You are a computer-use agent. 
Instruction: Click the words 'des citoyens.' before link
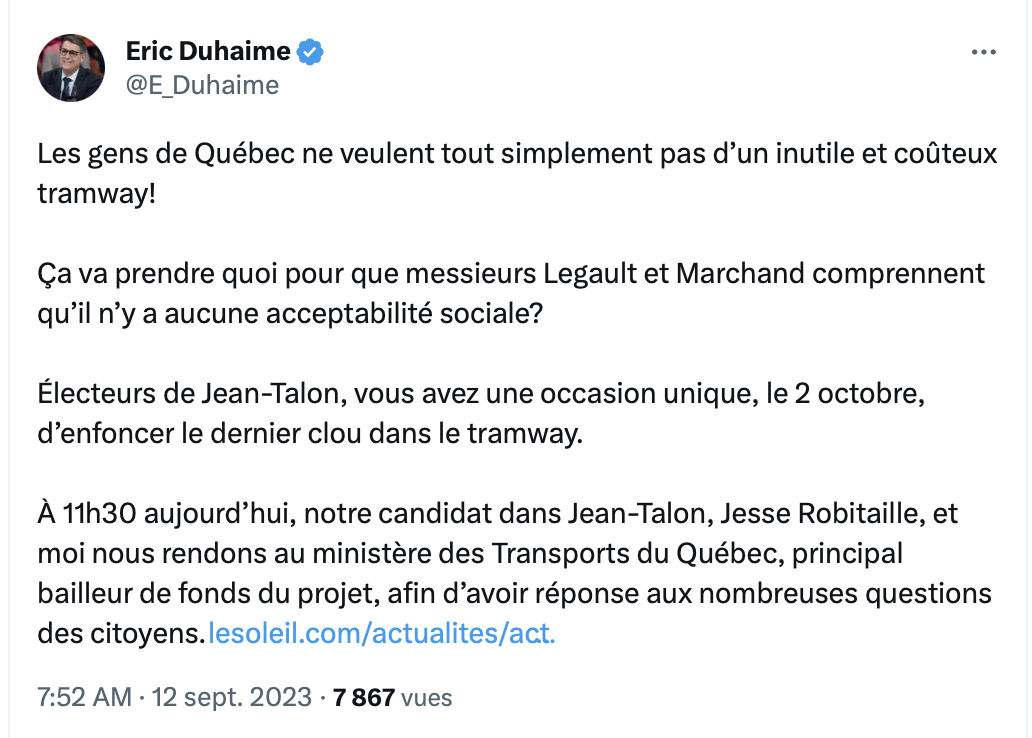point(121,633)
